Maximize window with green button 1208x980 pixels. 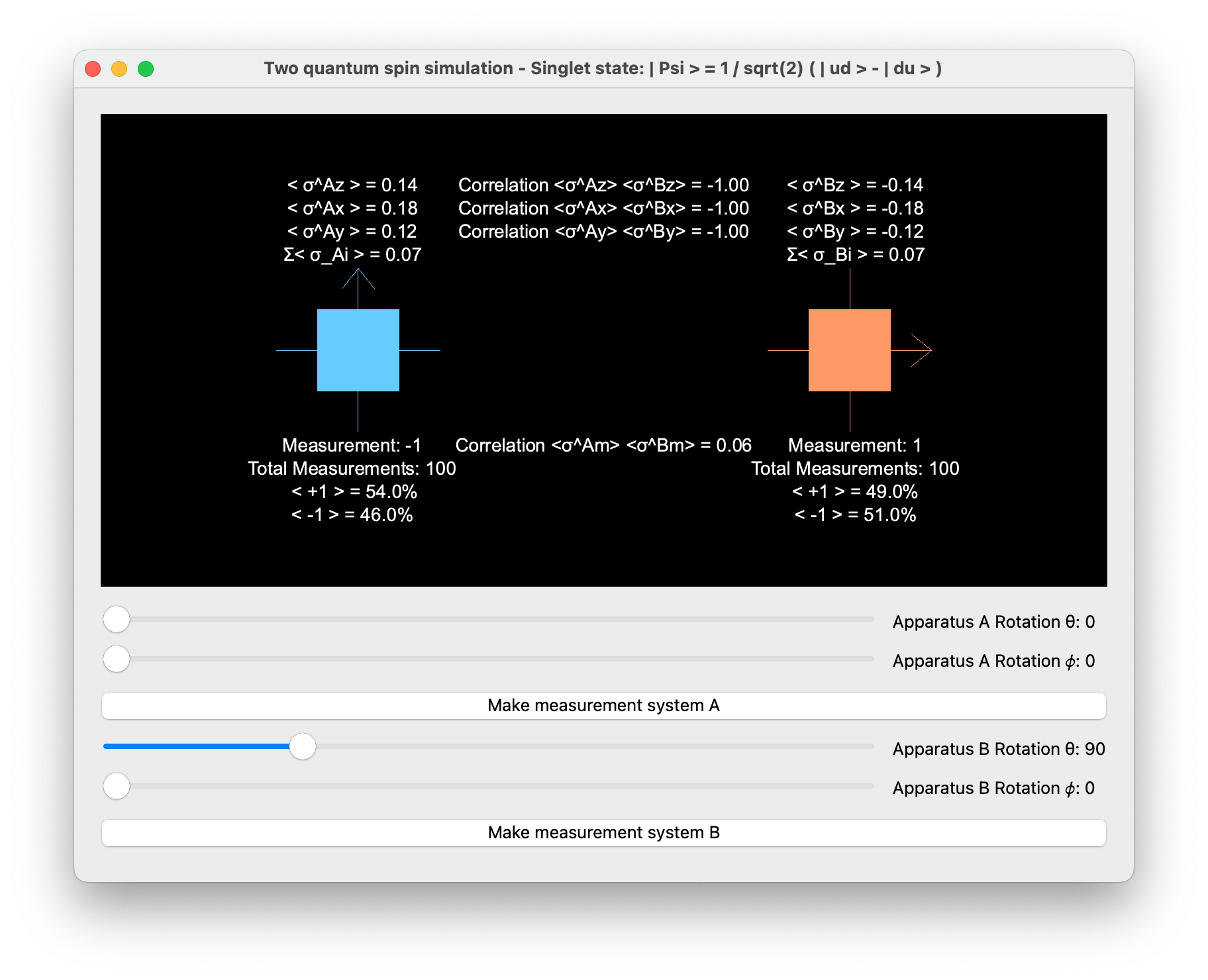click(x=146, y=69)
